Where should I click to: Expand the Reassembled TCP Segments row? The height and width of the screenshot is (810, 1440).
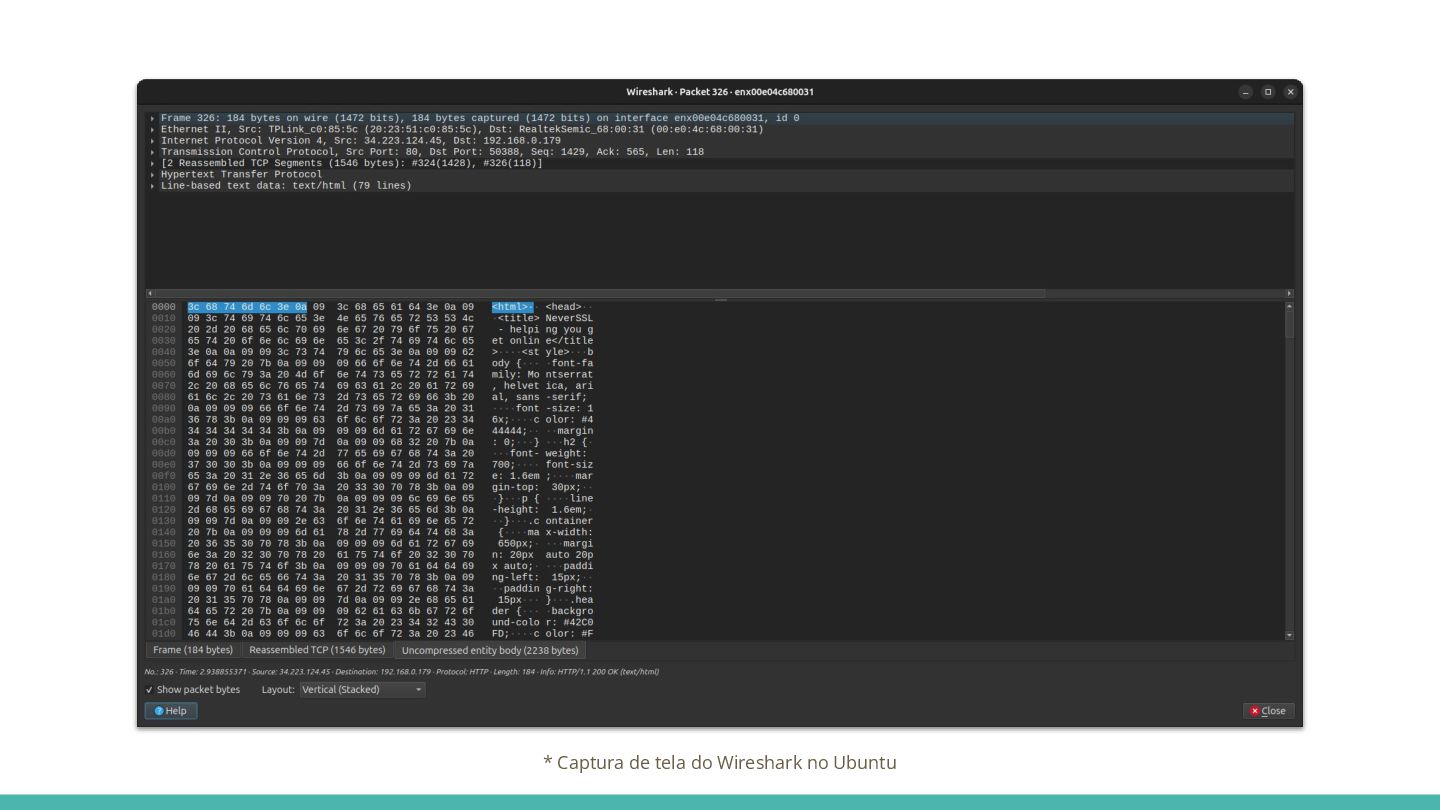coord(153,163)
